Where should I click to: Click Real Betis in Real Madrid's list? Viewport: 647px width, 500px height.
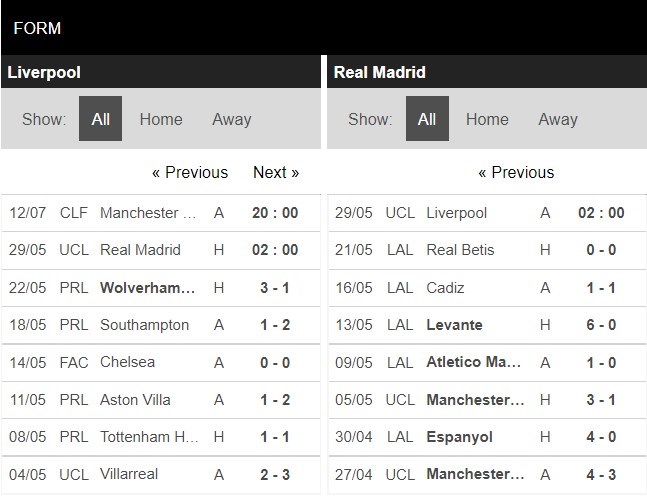460,249
